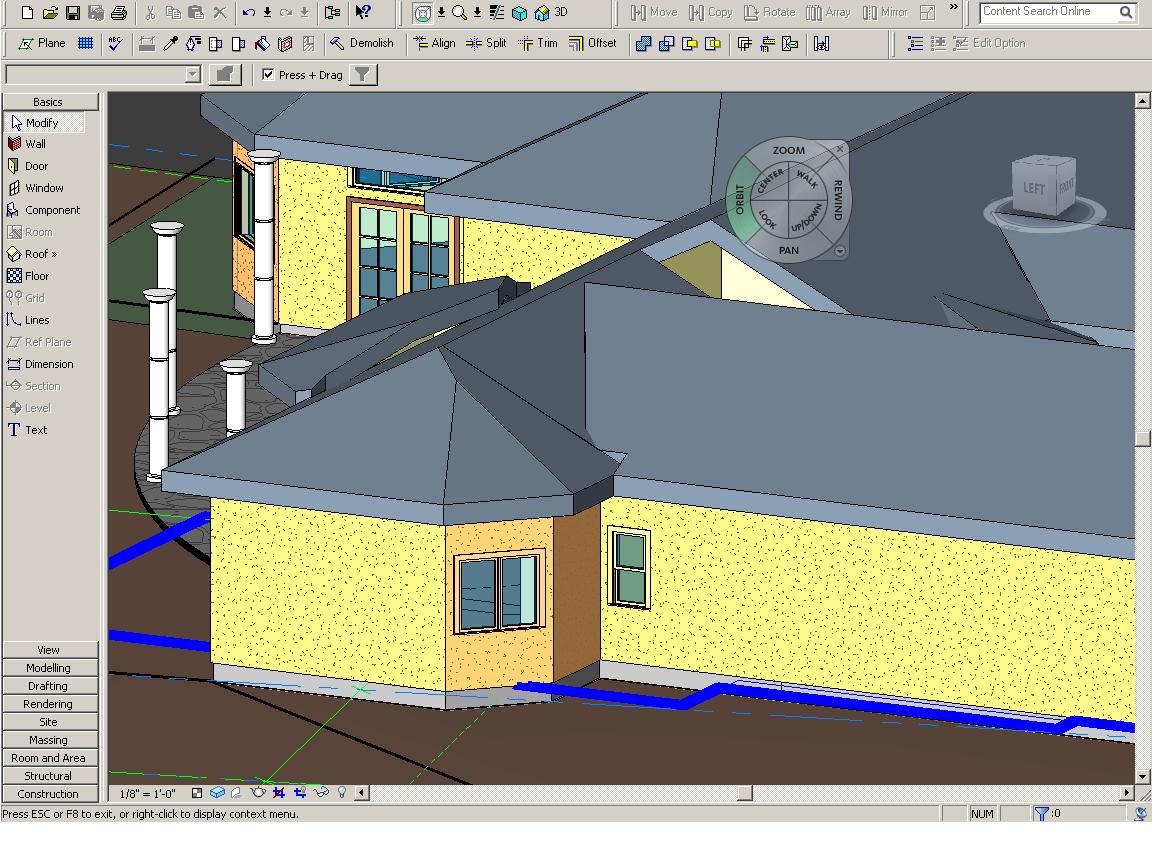Screen dimensions: 1152x864
Task: Select the Door tool in Basics
Action: pyautogui.click(x=28, y=166)
